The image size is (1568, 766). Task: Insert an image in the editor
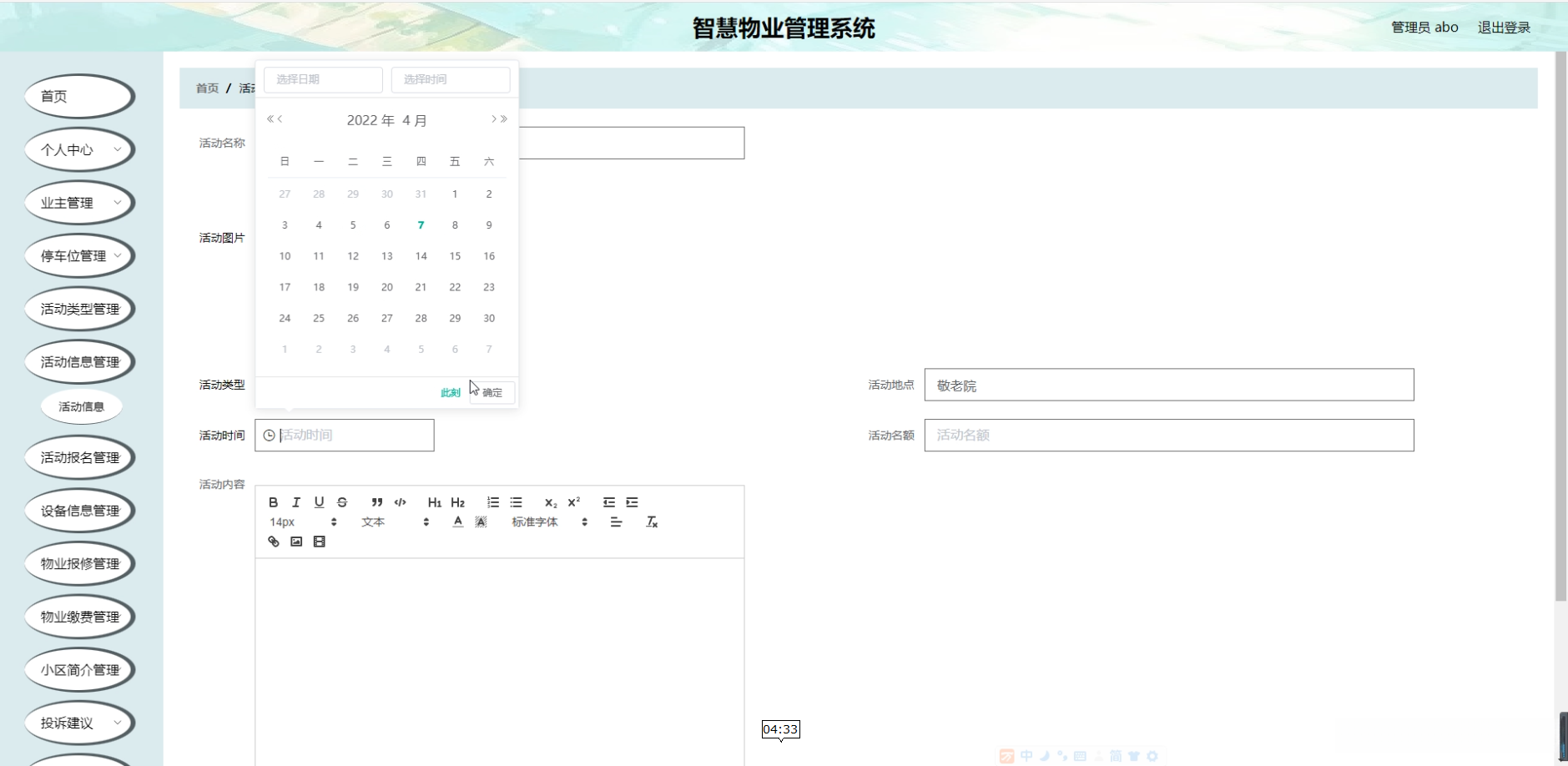296,542
